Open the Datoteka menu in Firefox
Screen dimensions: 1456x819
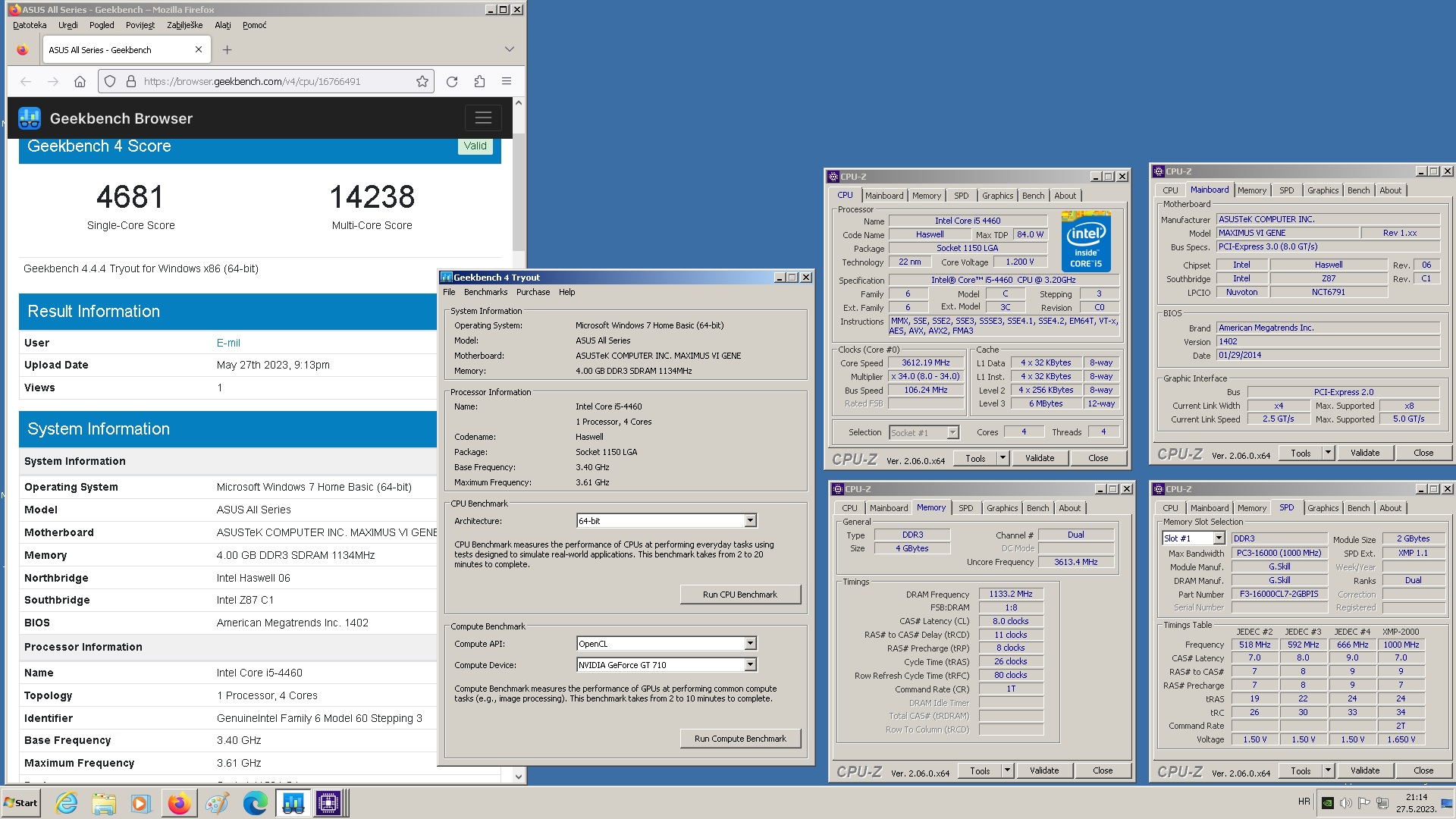tap(30, 25)
